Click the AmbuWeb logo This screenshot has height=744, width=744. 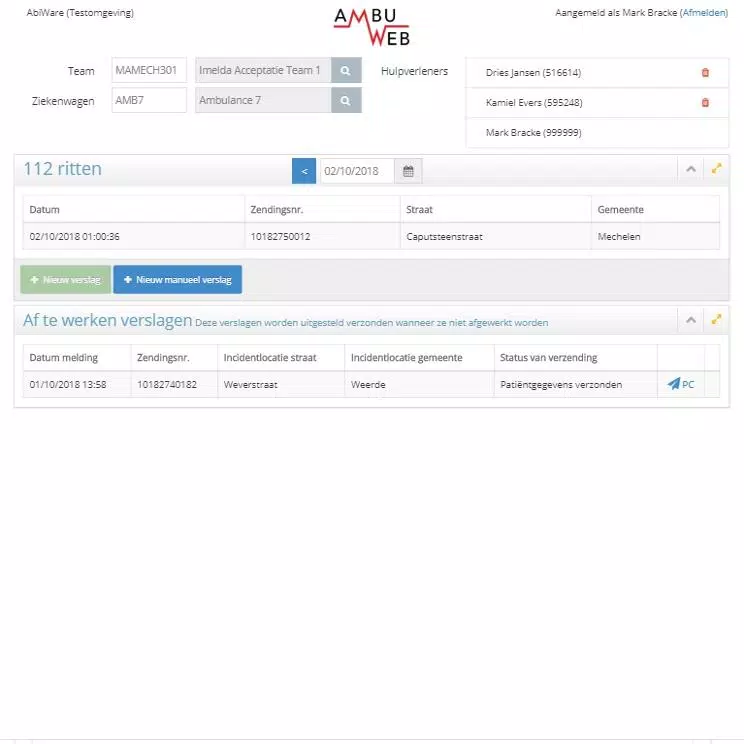tap(371, 27)
